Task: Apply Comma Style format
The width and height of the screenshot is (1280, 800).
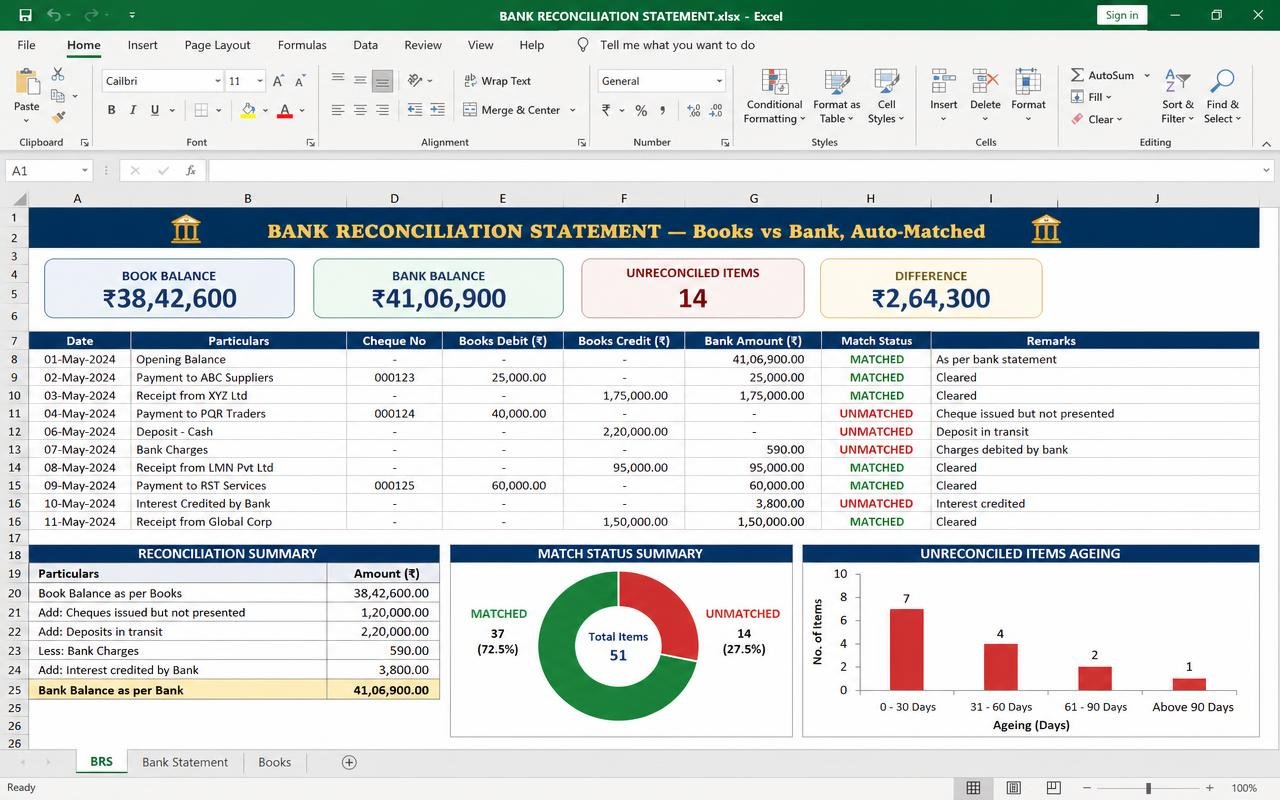Action: [x=663, y=110]
